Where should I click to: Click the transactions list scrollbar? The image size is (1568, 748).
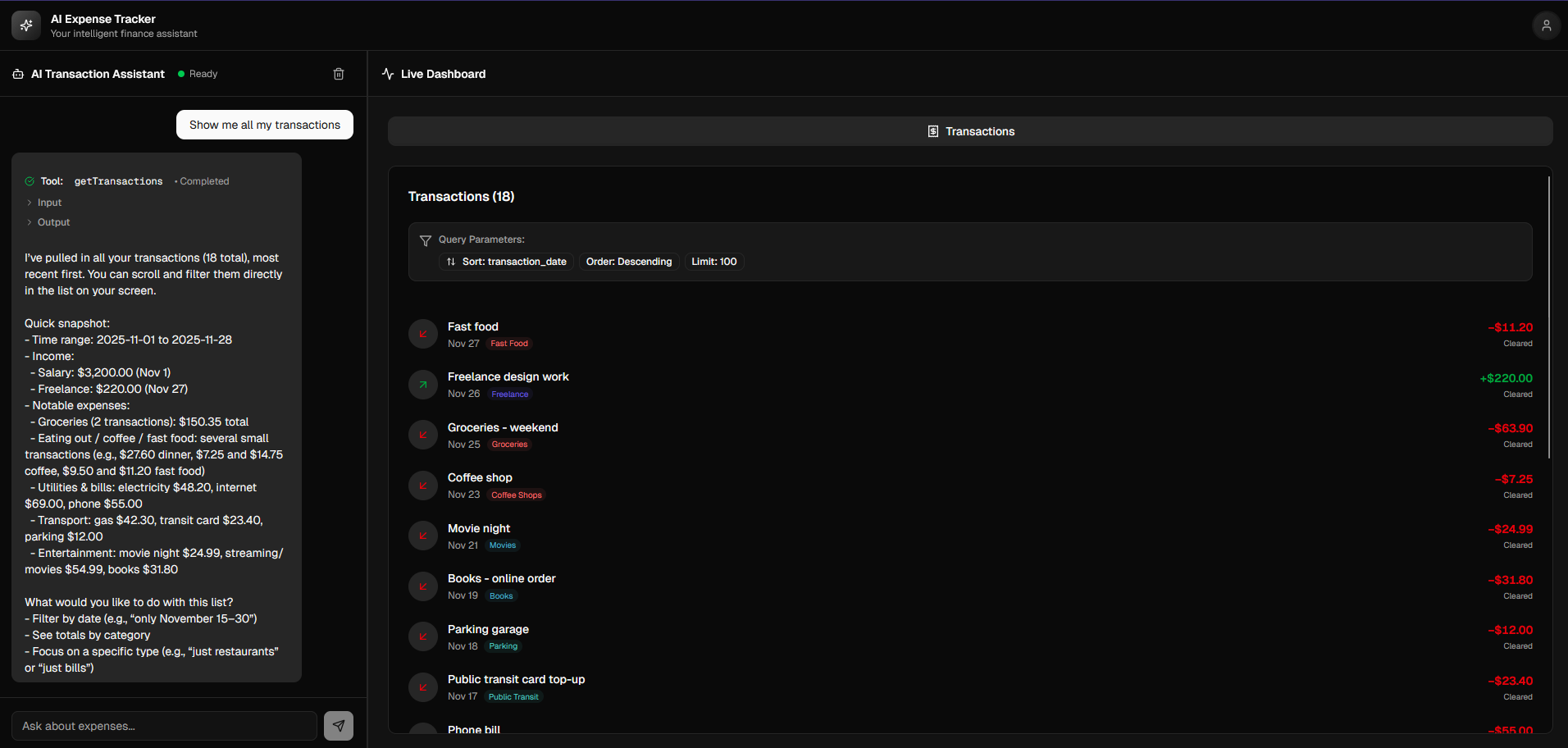(1549, 317)
